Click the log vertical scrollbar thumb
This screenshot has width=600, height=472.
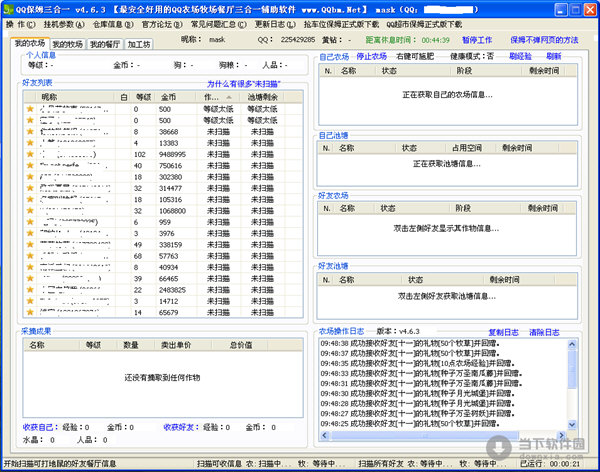click(572, 368)
